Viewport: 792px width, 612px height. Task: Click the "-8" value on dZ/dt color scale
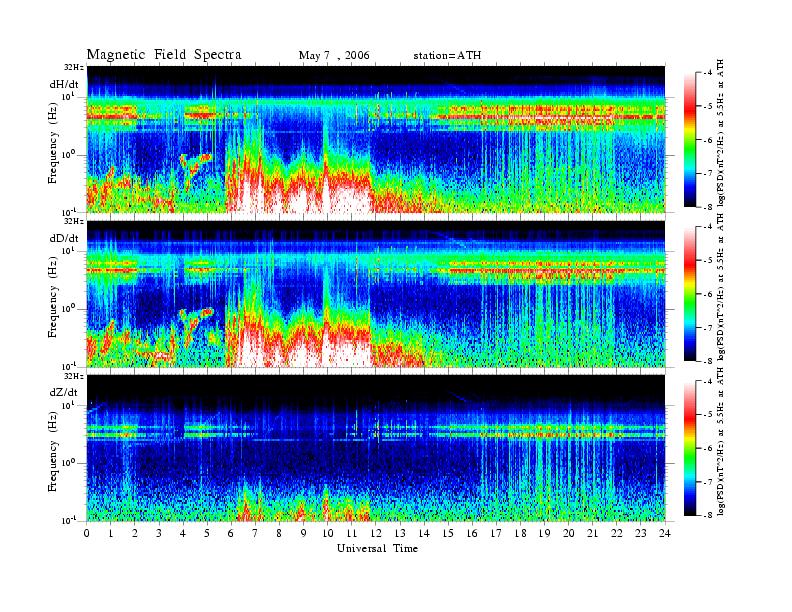(708, 515)
